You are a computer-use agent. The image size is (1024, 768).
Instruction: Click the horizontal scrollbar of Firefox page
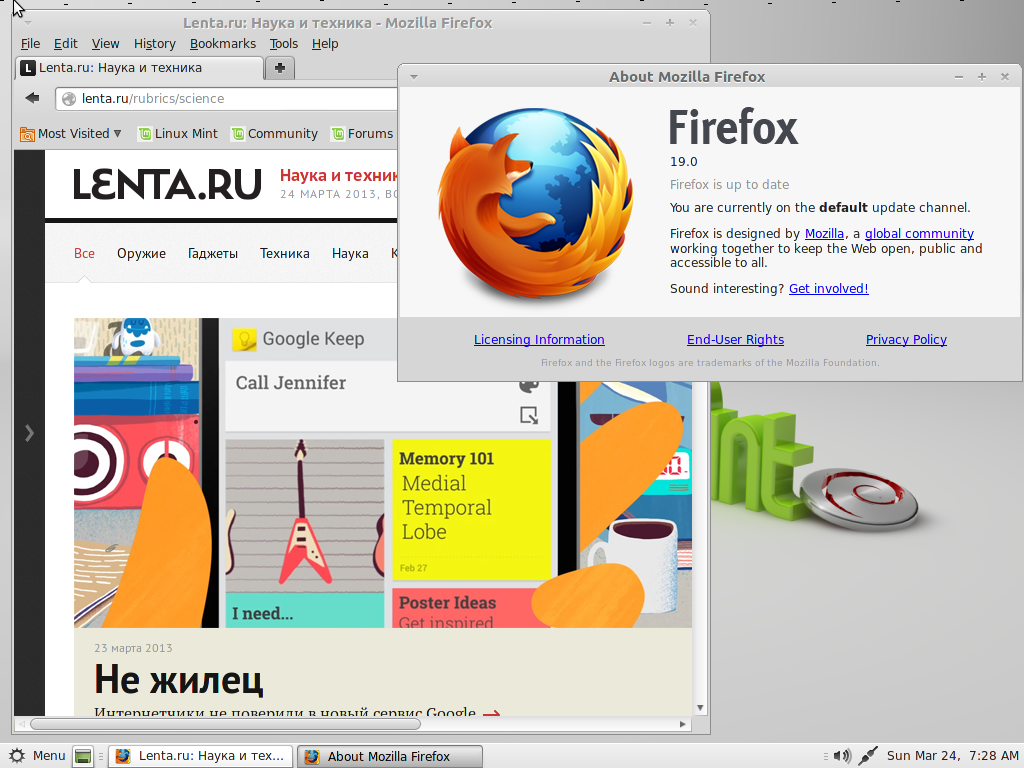pos(225,724)
